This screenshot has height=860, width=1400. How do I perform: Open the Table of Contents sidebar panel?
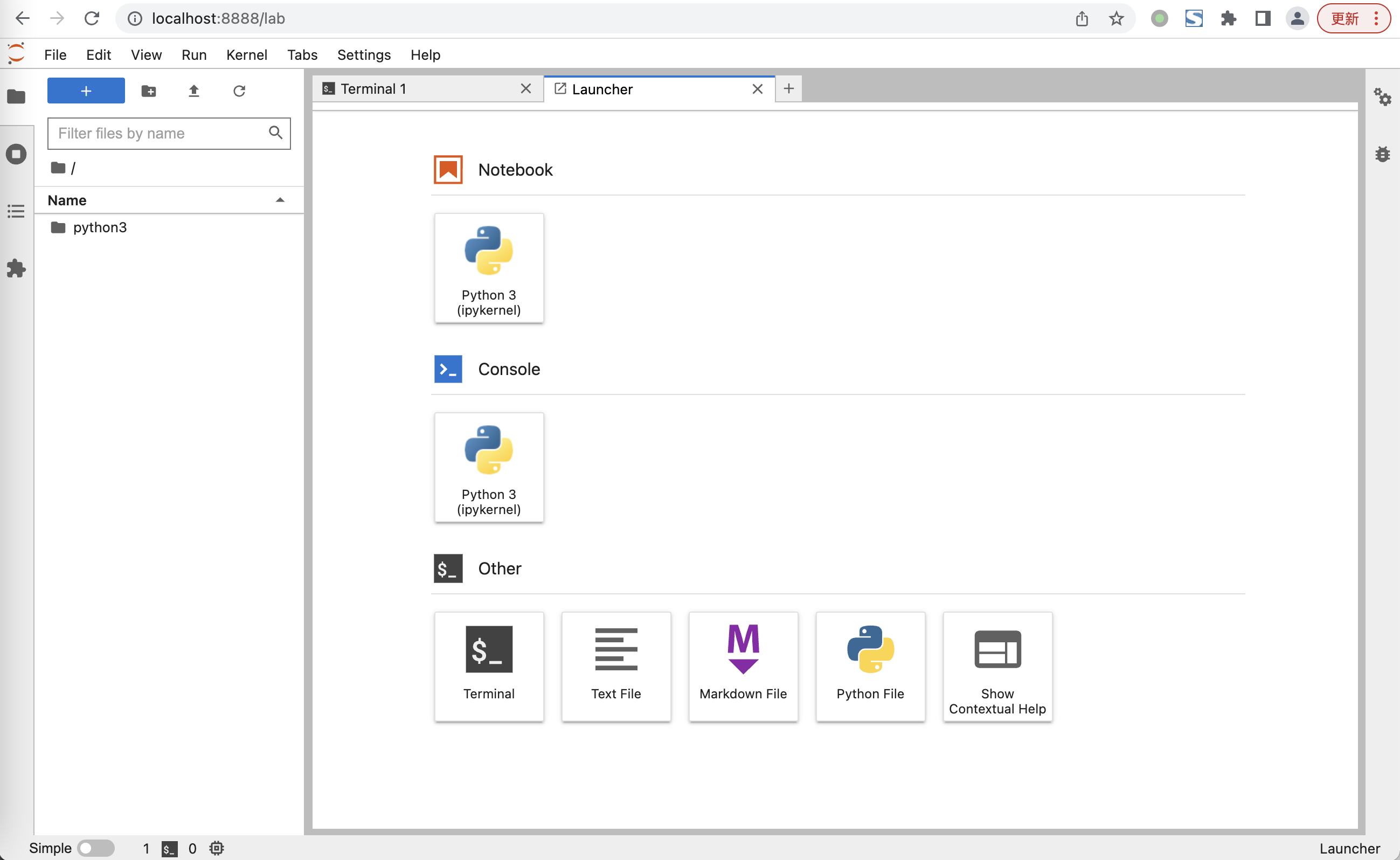pyautogui.click(x=16, y=211)
